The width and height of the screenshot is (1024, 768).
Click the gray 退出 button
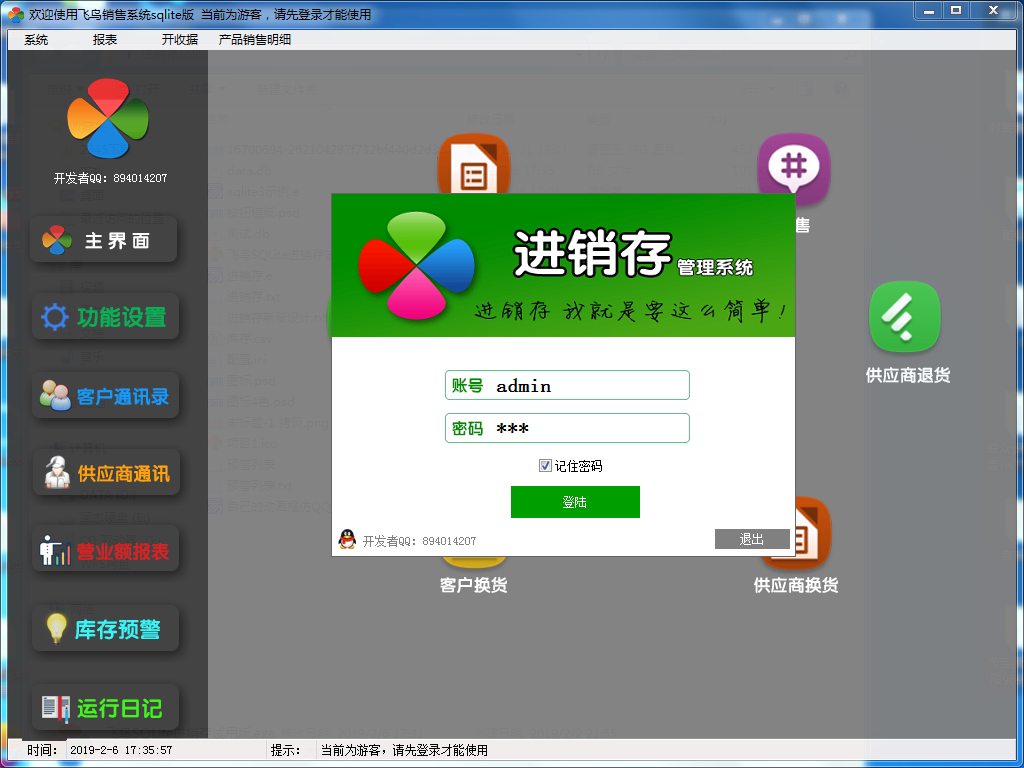click(752, 539)
